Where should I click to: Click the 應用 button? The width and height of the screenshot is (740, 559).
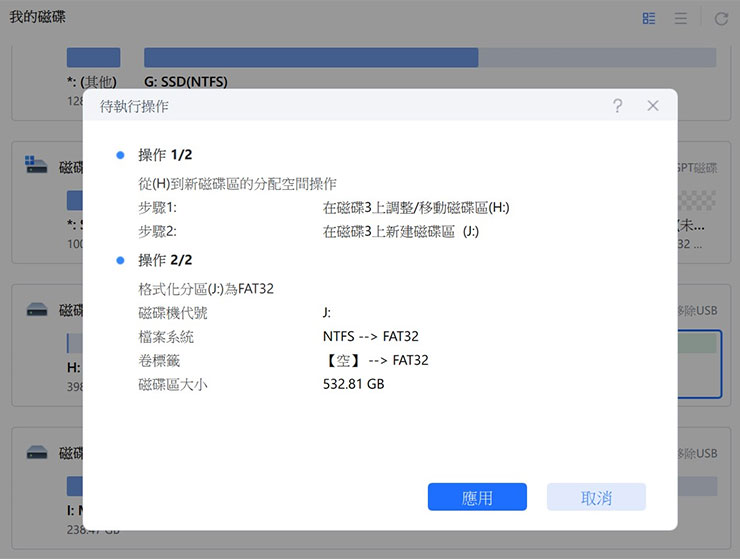click(x=477, y=497)
